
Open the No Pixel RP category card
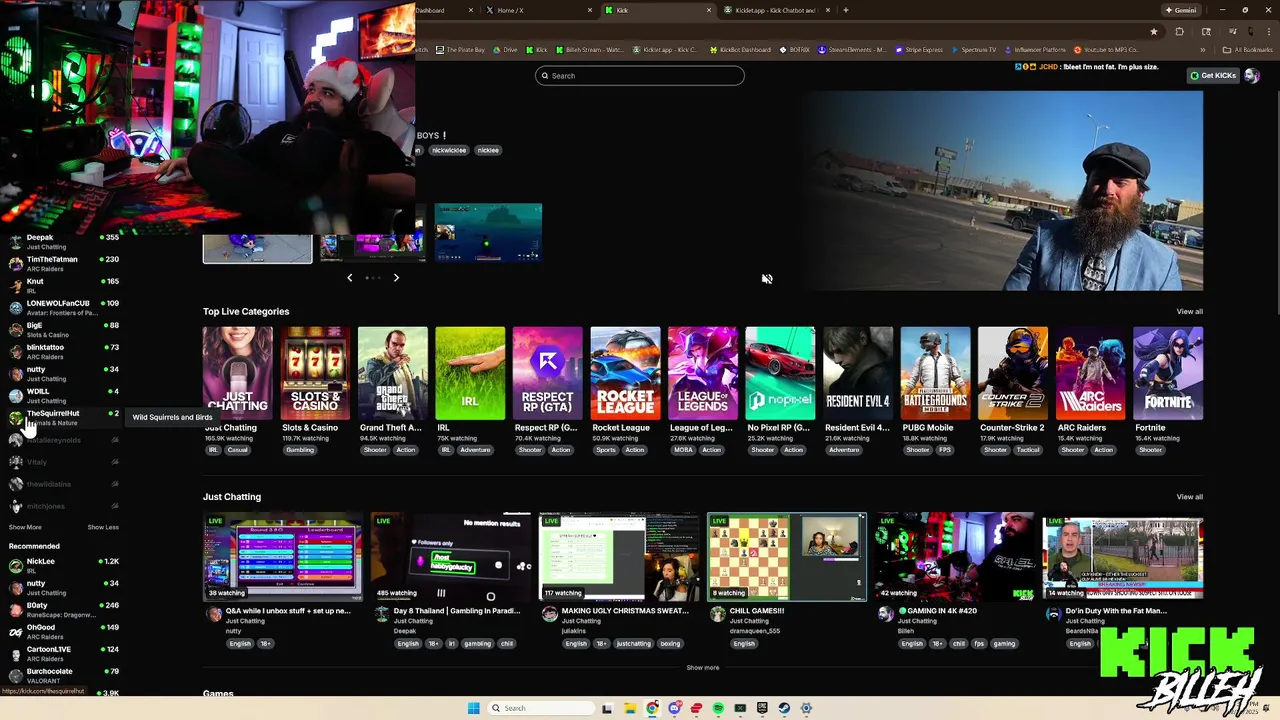point(780,373)
